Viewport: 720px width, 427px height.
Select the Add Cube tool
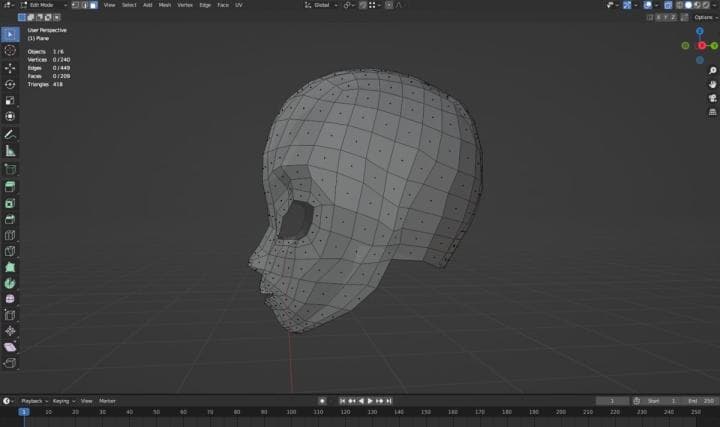(x=10, y=169)
